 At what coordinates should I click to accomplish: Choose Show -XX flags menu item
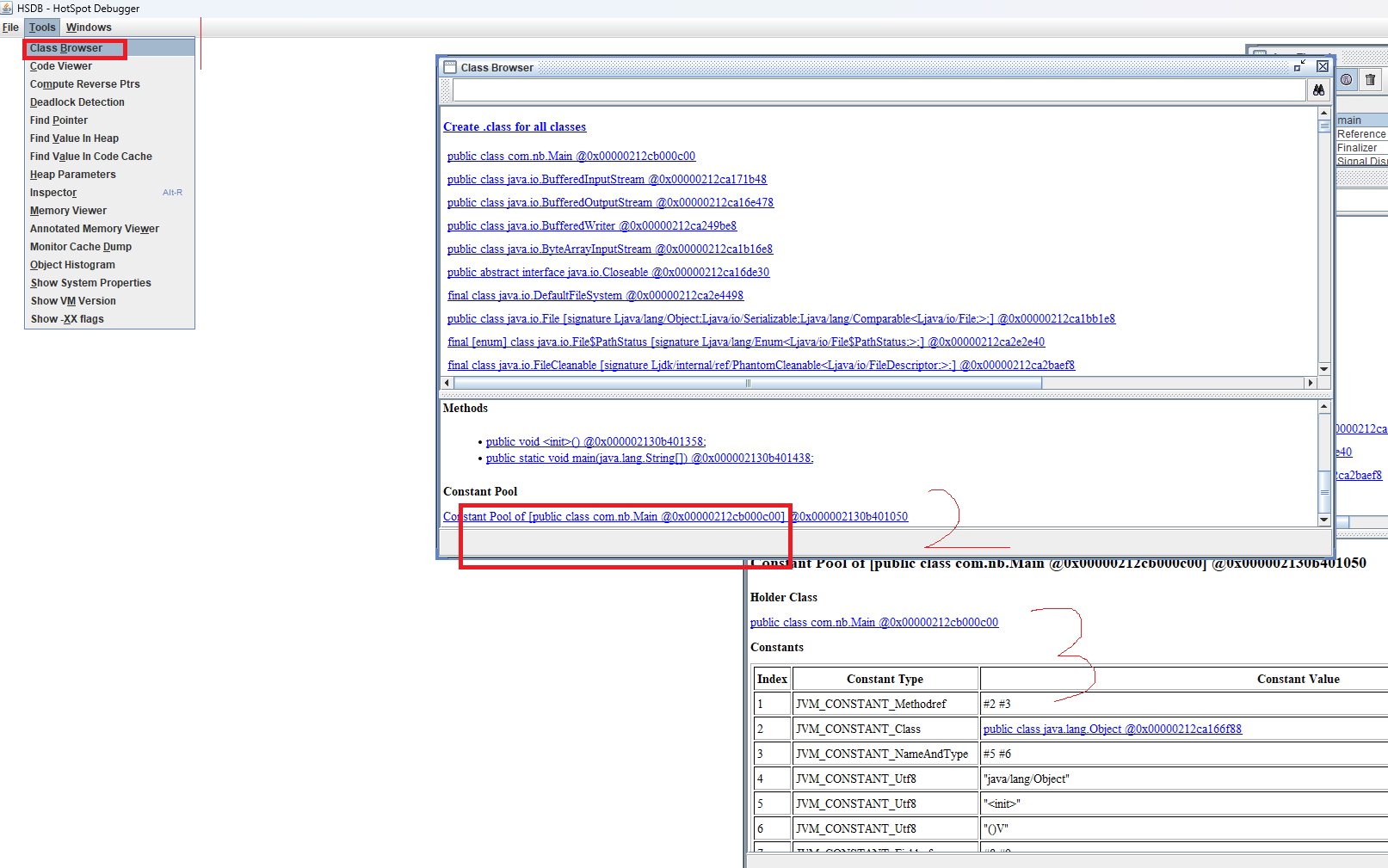pyautogui.click(x=109, y=319)
